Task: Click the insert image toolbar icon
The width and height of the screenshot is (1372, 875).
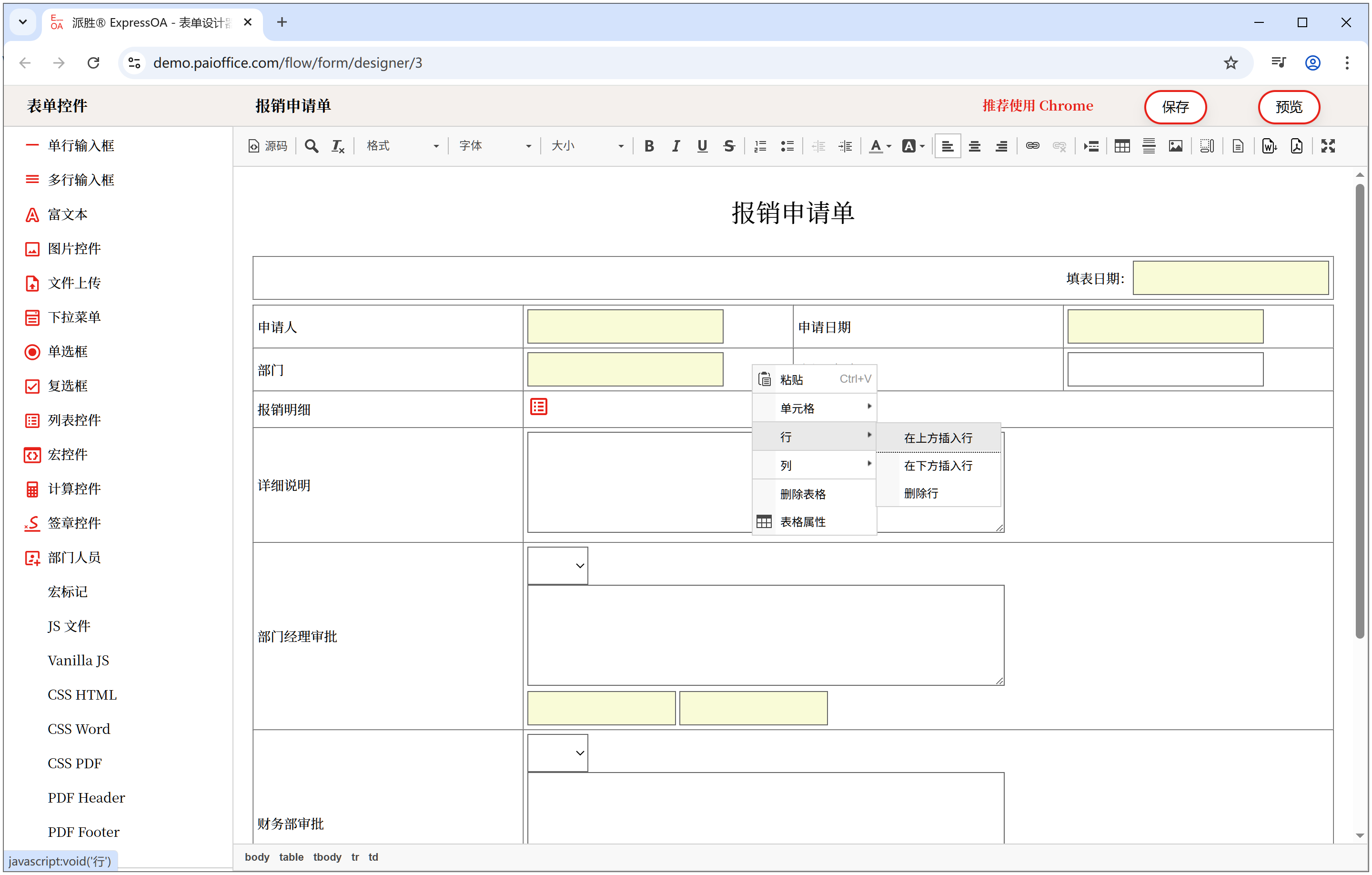Action: tap(1175, 146)
